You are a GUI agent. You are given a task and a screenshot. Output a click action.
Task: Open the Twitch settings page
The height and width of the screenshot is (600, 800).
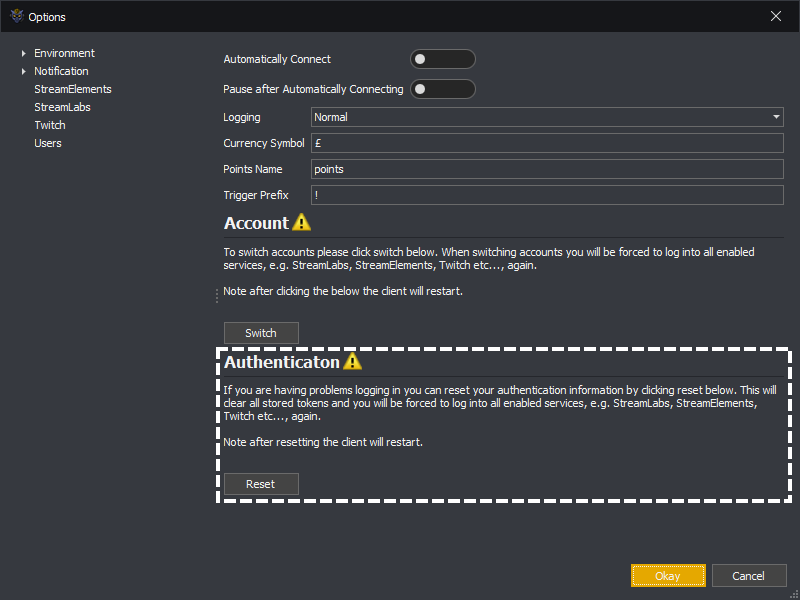pyautogui.click(x=50, y=125)
